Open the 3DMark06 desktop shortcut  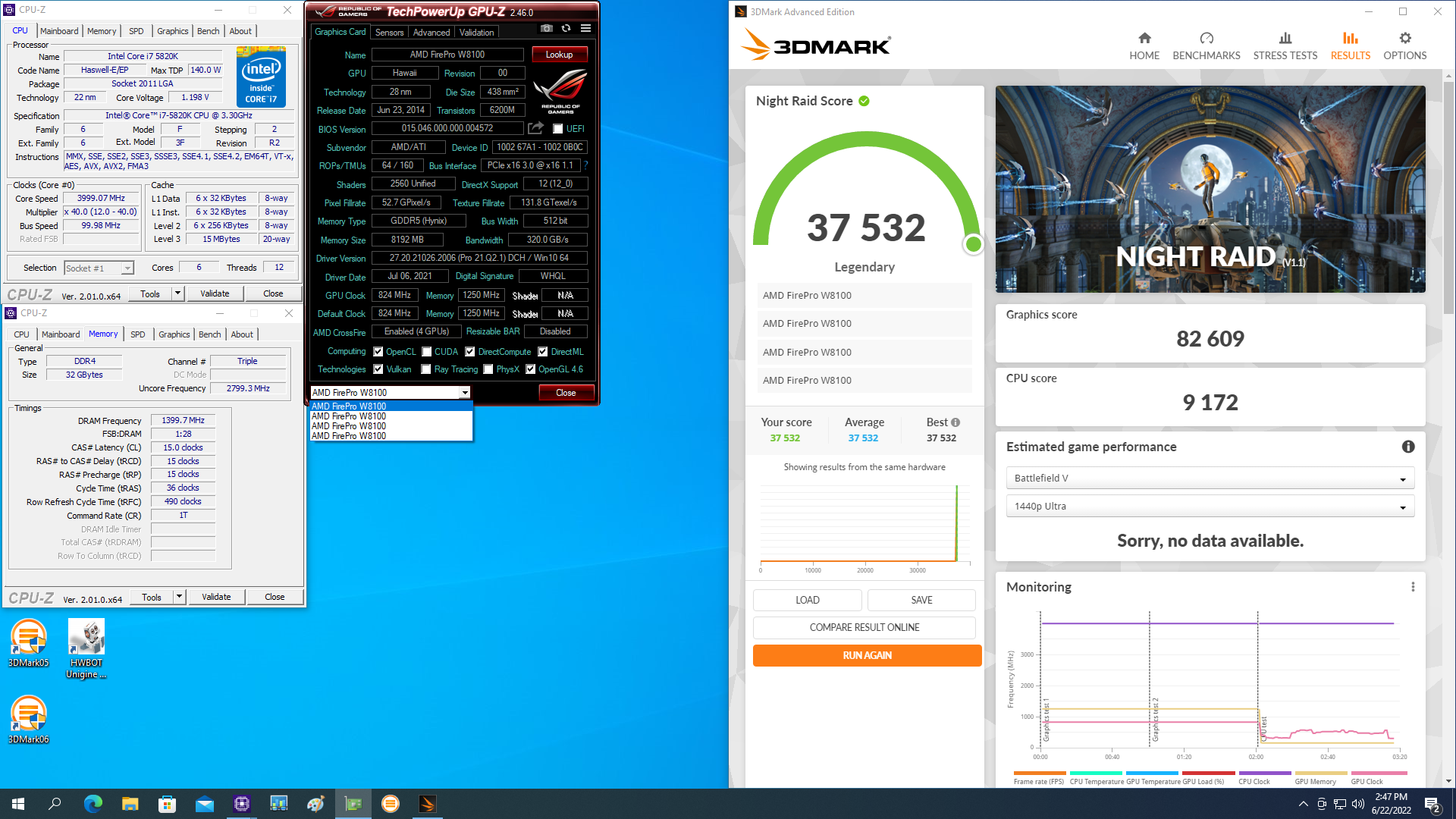pos(29,720)
